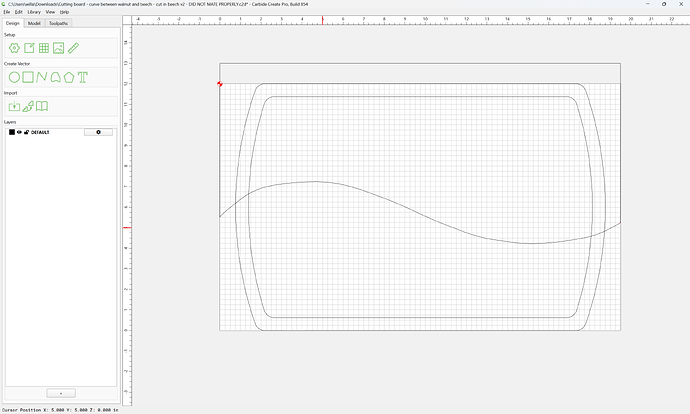Open the File menu
This screenshot has height=414, width=690.
tap(7, 12)
